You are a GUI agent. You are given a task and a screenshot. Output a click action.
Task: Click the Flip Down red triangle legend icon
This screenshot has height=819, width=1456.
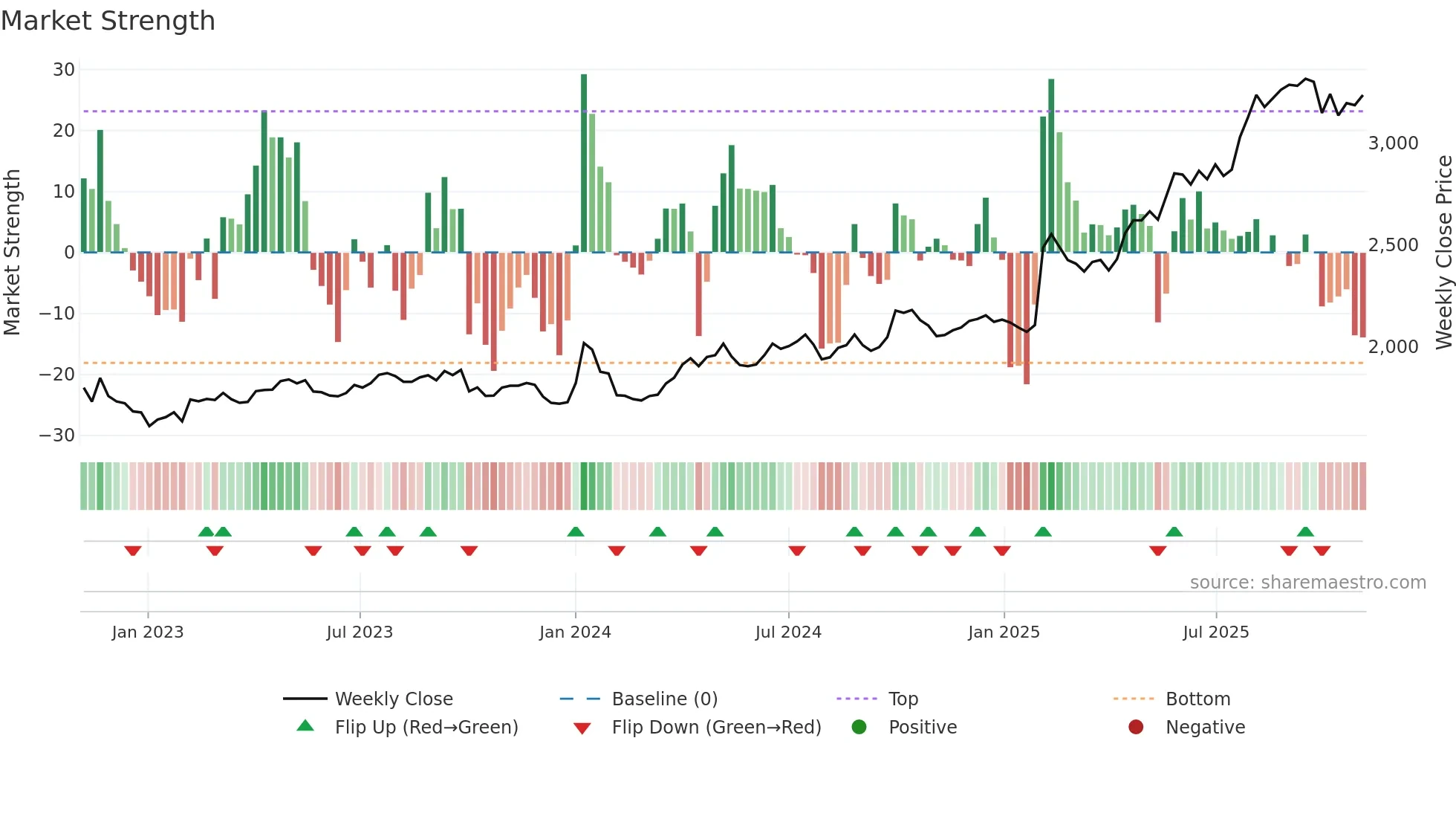point(582,728)
